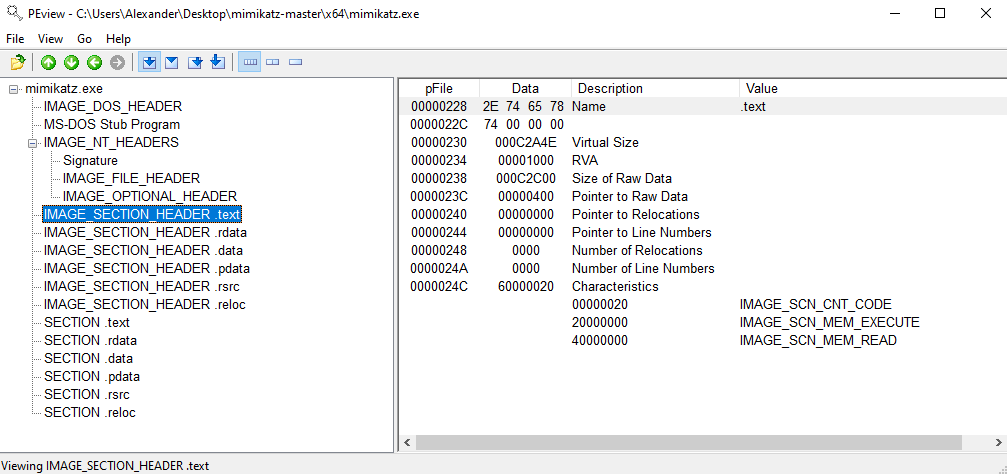Click the horizontal scrollbar thumb
The width and height of the screenshot is (1007, 474).
[x=688, y=443]
